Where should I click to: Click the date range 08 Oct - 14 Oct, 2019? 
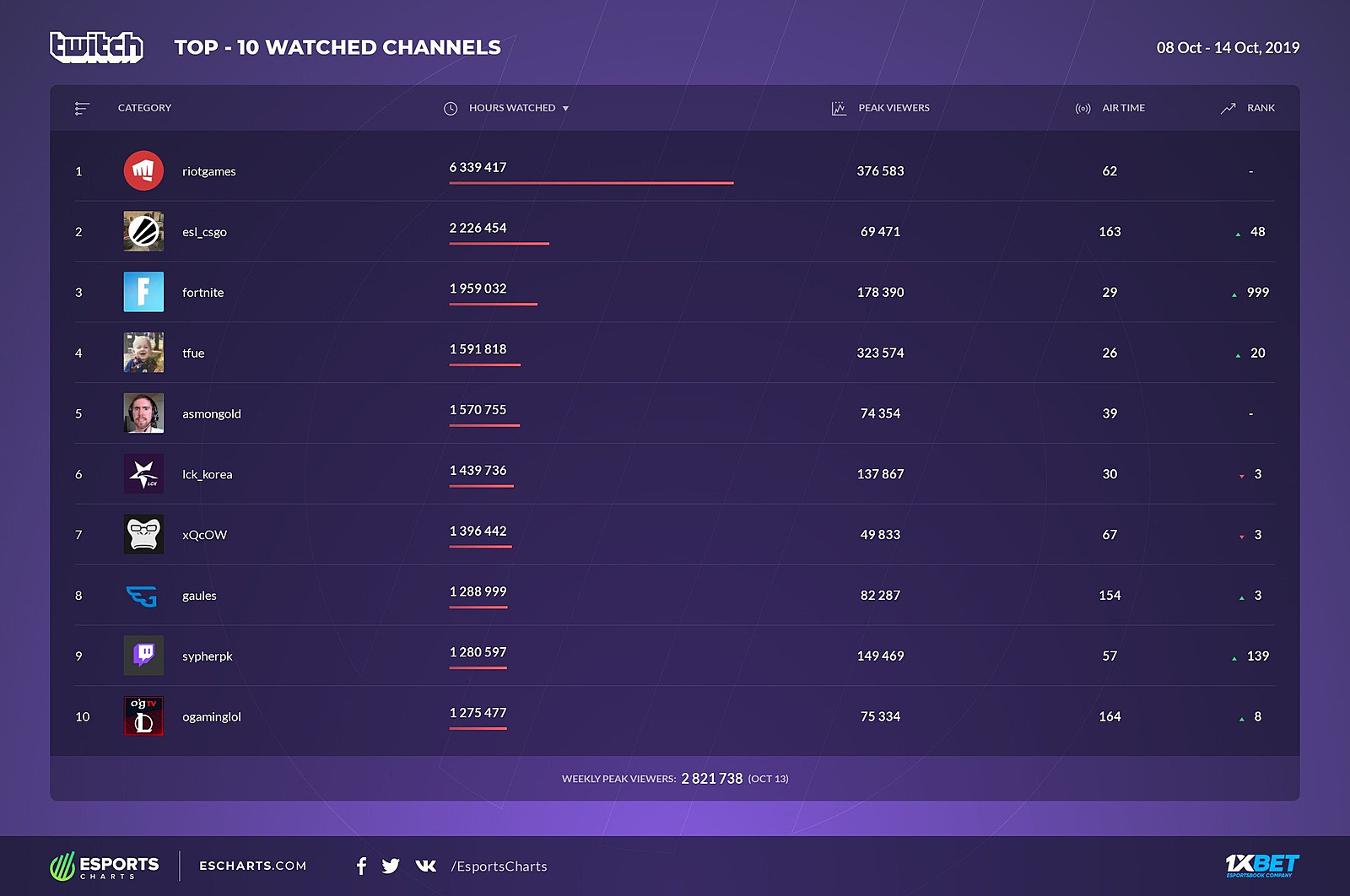point(1228,48)
